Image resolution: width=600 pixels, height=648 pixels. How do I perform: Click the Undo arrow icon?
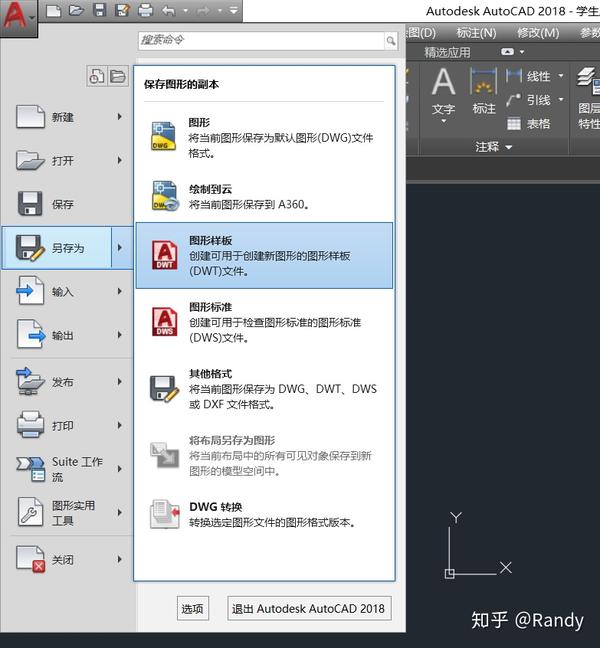coord(169,10)
